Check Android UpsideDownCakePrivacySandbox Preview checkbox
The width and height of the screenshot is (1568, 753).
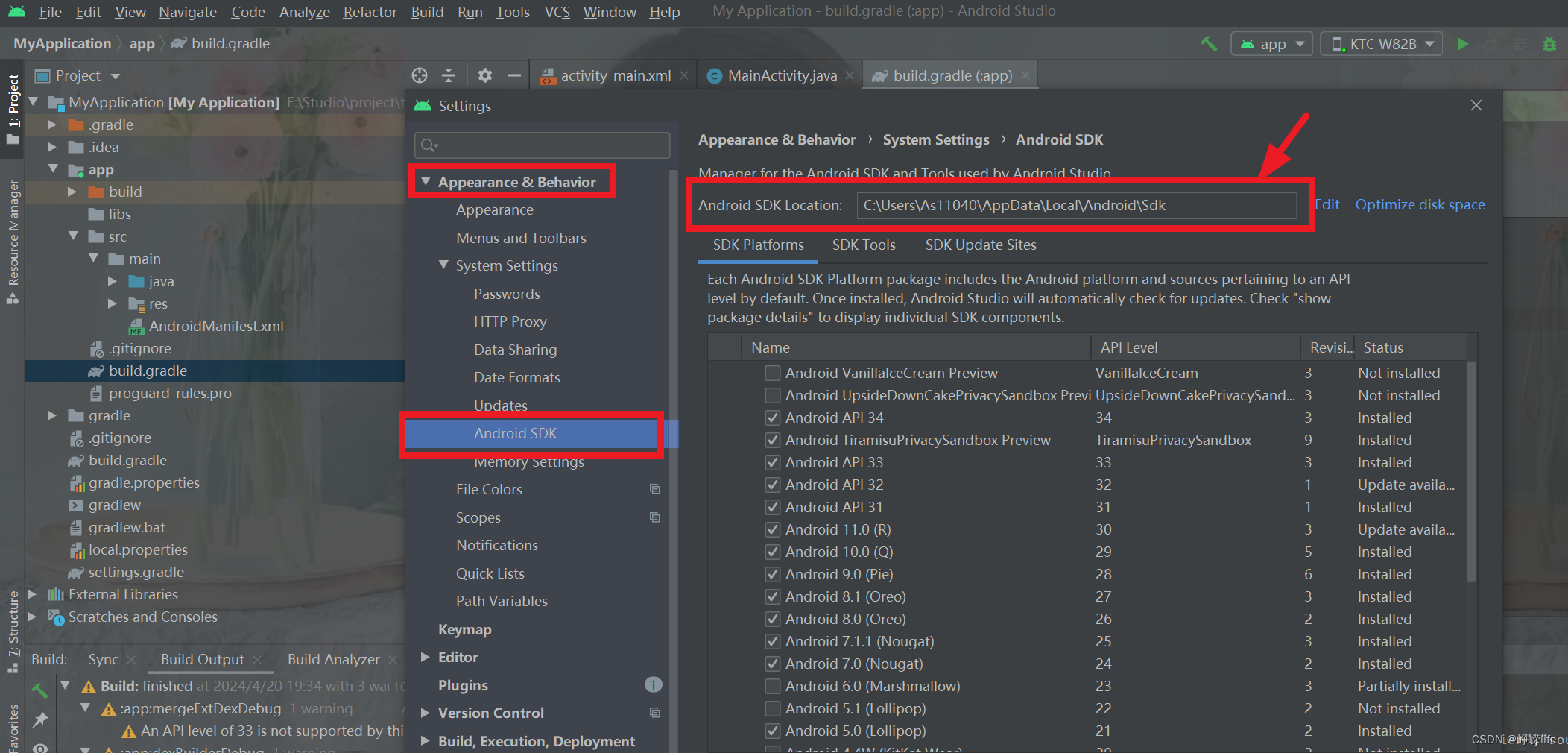(x=773, y=395)
